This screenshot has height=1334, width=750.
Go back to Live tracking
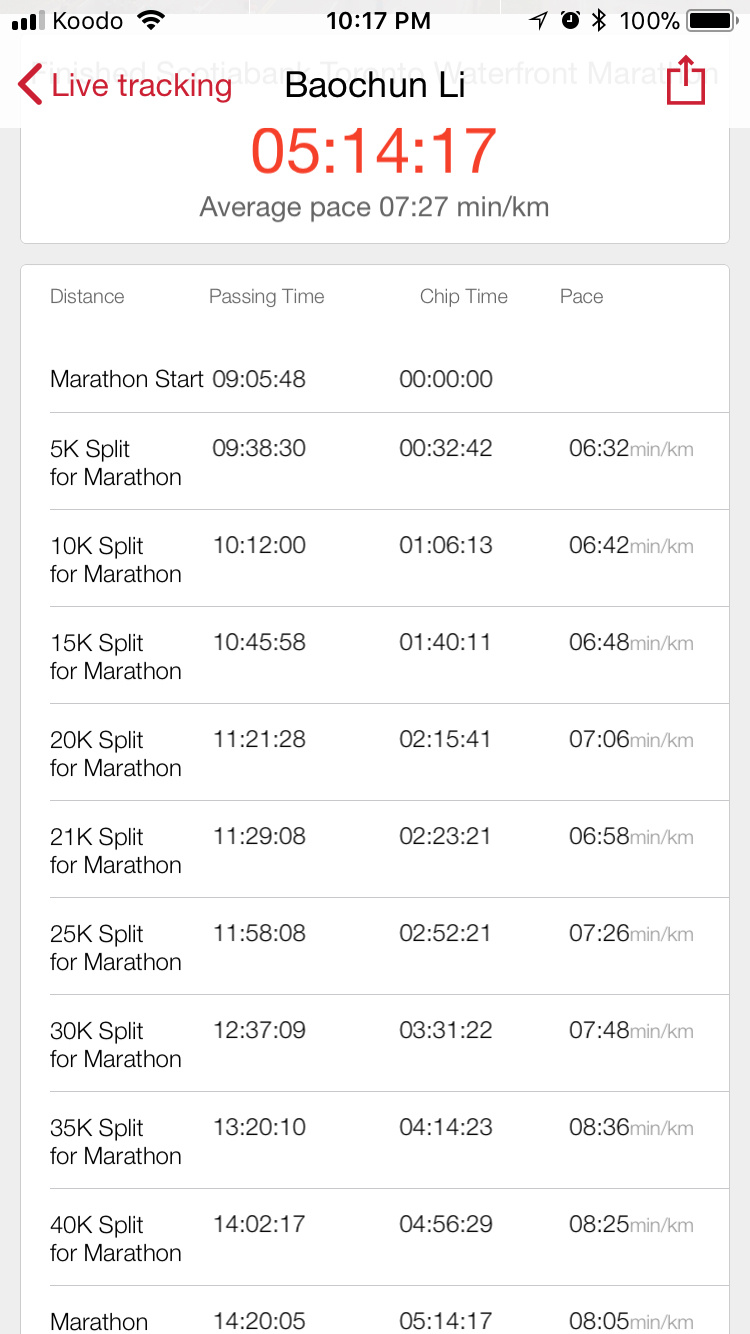click(x=141, y=85)
